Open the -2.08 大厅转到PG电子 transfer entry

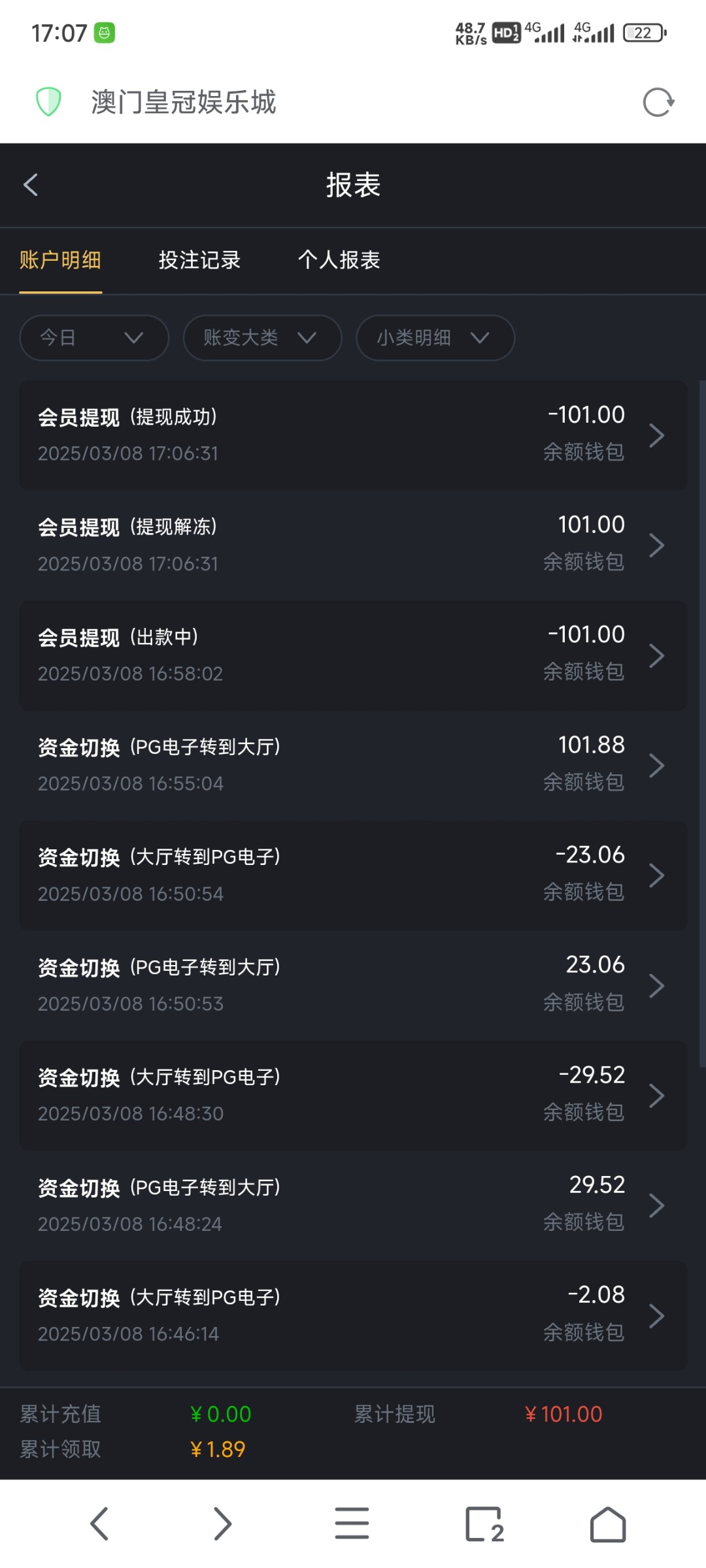(x=353, y=1315)
